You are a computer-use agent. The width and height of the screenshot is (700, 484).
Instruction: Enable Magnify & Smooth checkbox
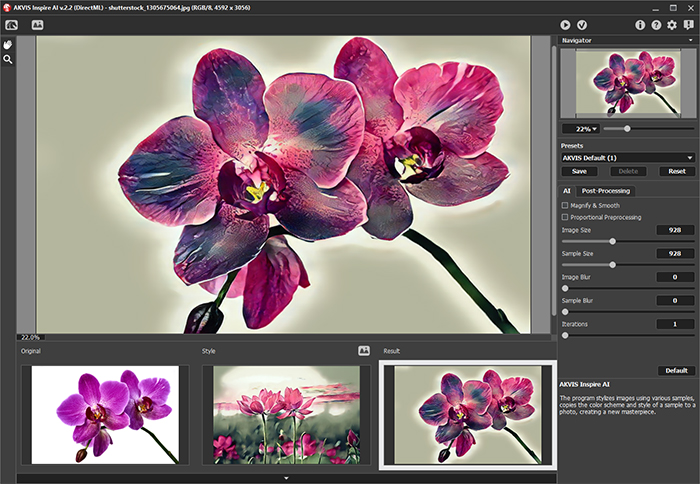point(565,205)
